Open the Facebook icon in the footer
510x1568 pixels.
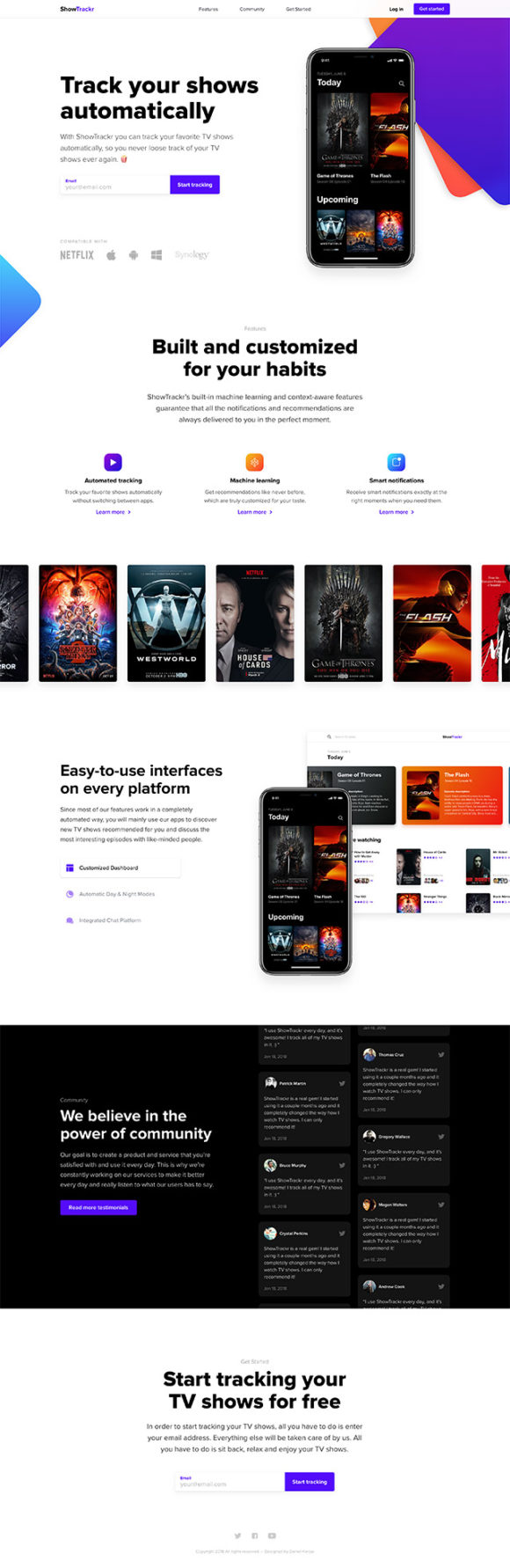coord(255,1535)
